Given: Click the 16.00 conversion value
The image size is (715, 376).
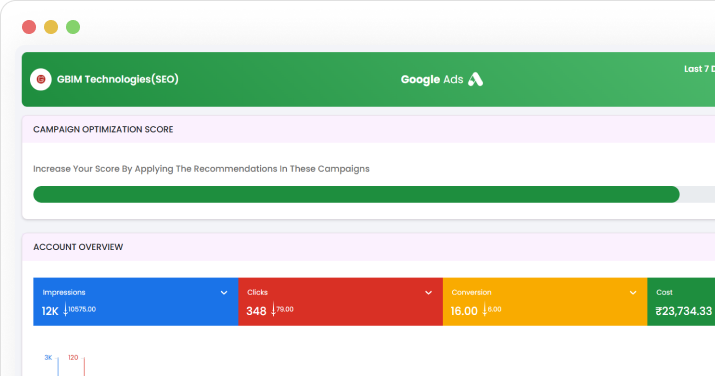Looking at the screenshot, I should (464, 311).
